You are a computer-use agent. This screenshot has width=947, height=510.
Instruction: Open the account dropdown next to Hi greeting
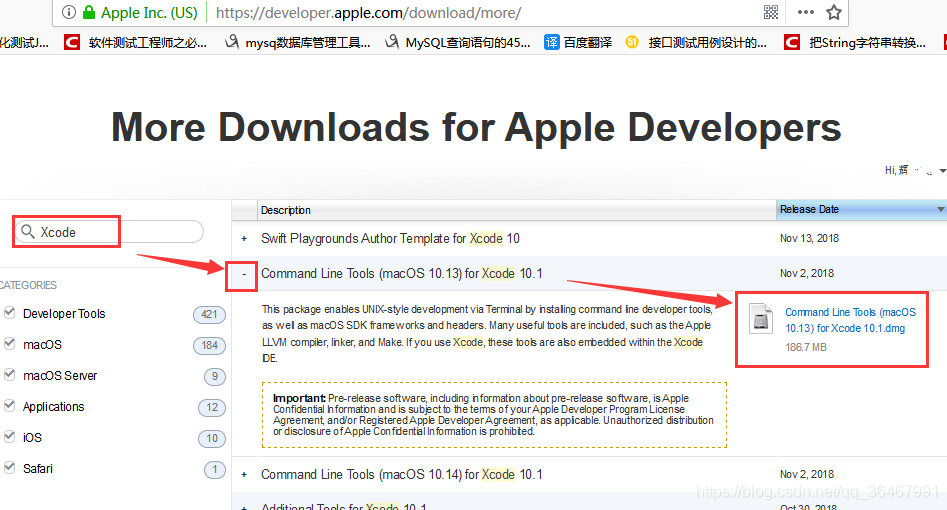(x=942, y=171)
